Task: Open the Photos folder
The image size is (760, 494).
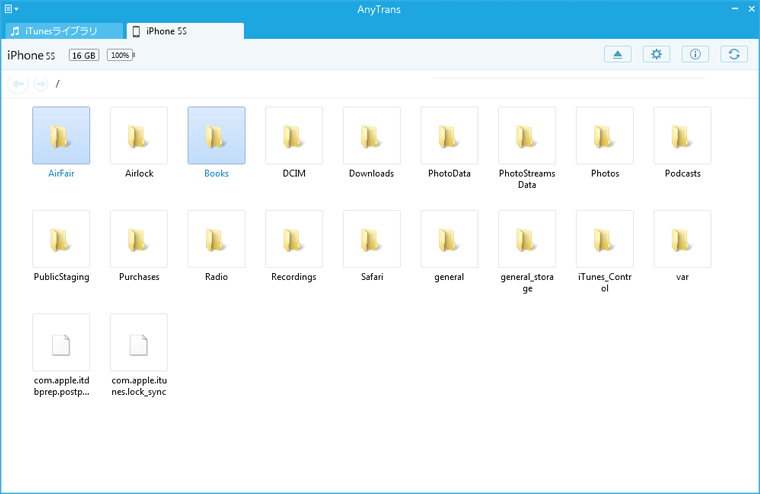Action: click(x=605, y=136)
